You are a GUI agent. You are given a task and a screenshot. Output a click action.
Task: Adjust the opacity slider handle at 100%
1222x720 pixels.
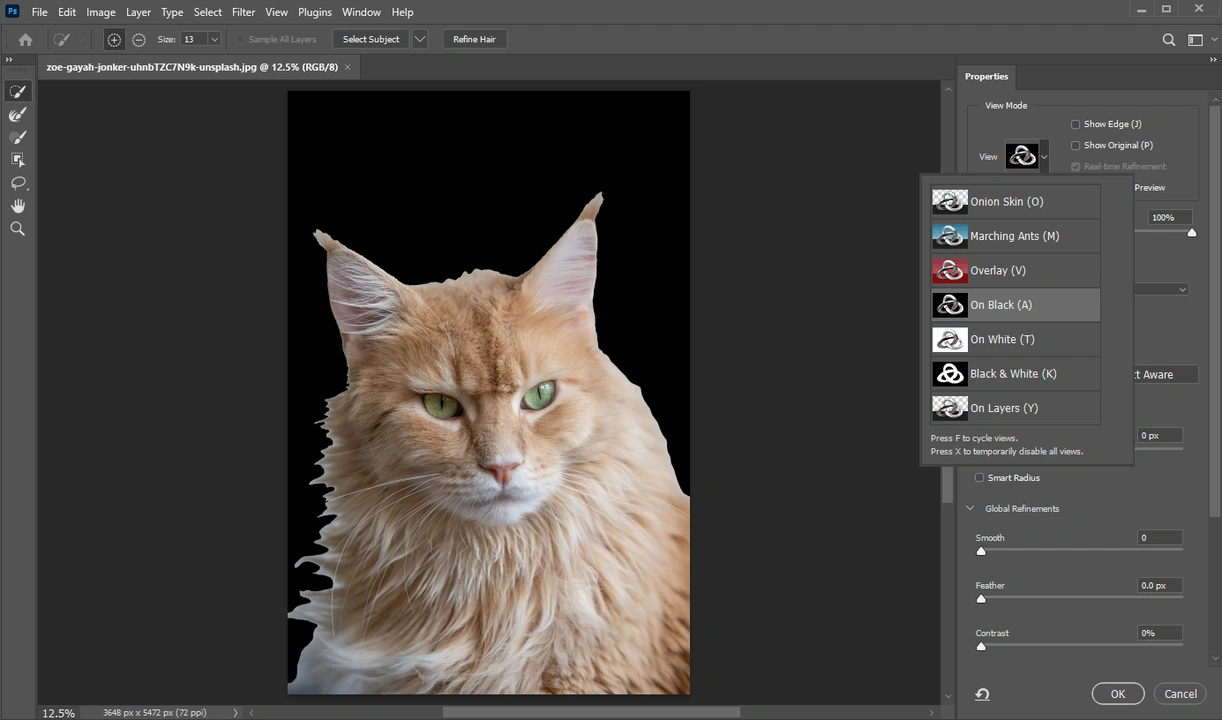(x=1192, y=232)
